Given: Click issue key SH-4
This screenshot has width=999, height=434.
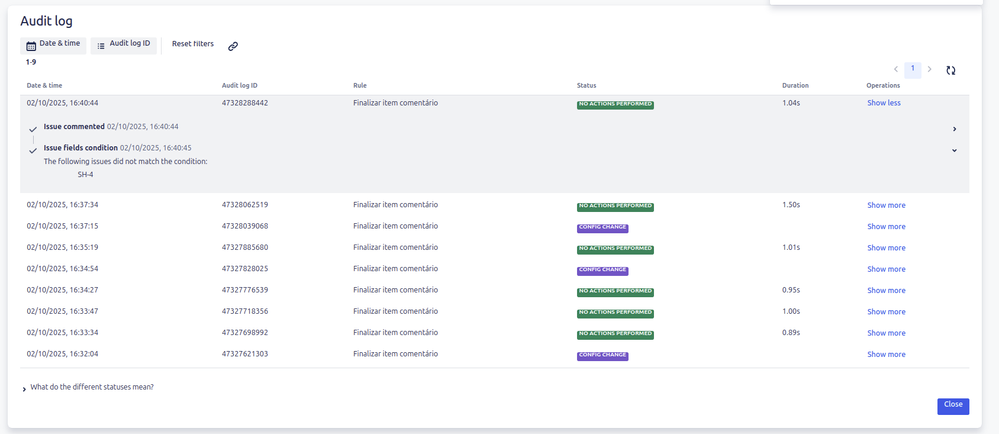Looking at the screenshot, I should 85,174.
